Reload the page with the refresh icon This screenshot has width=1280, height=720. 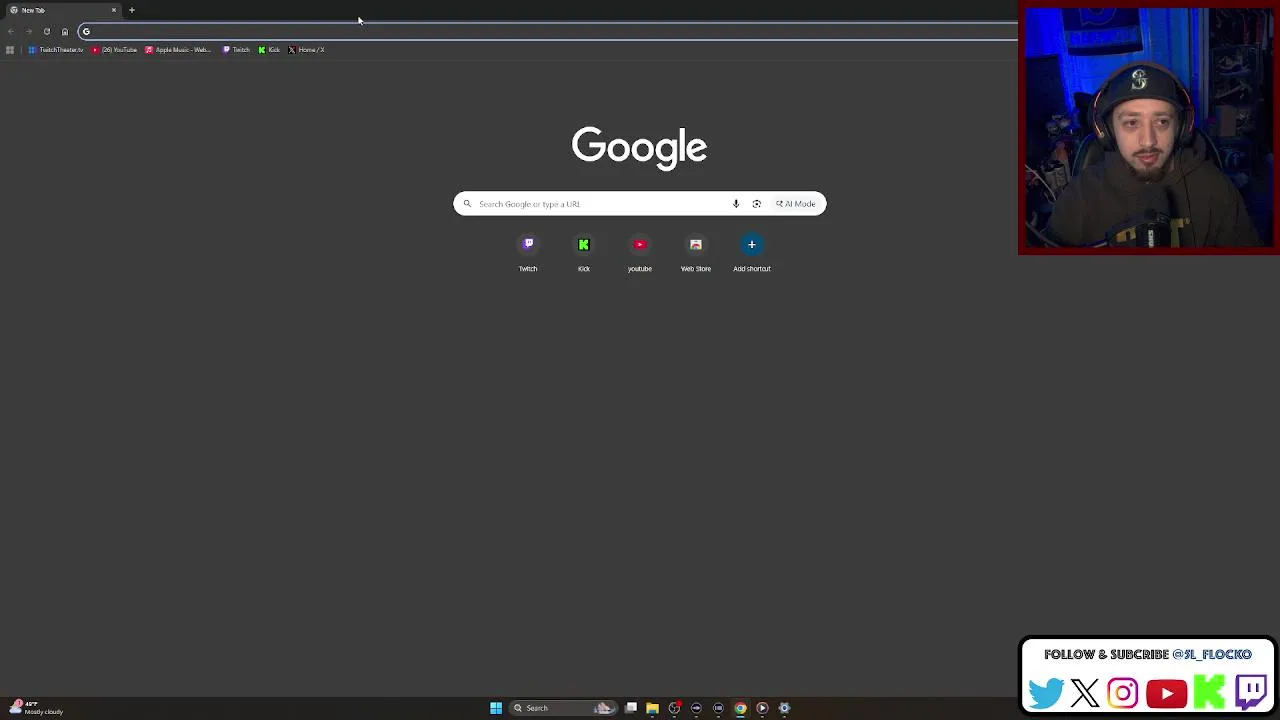click(x=47, y=32)
